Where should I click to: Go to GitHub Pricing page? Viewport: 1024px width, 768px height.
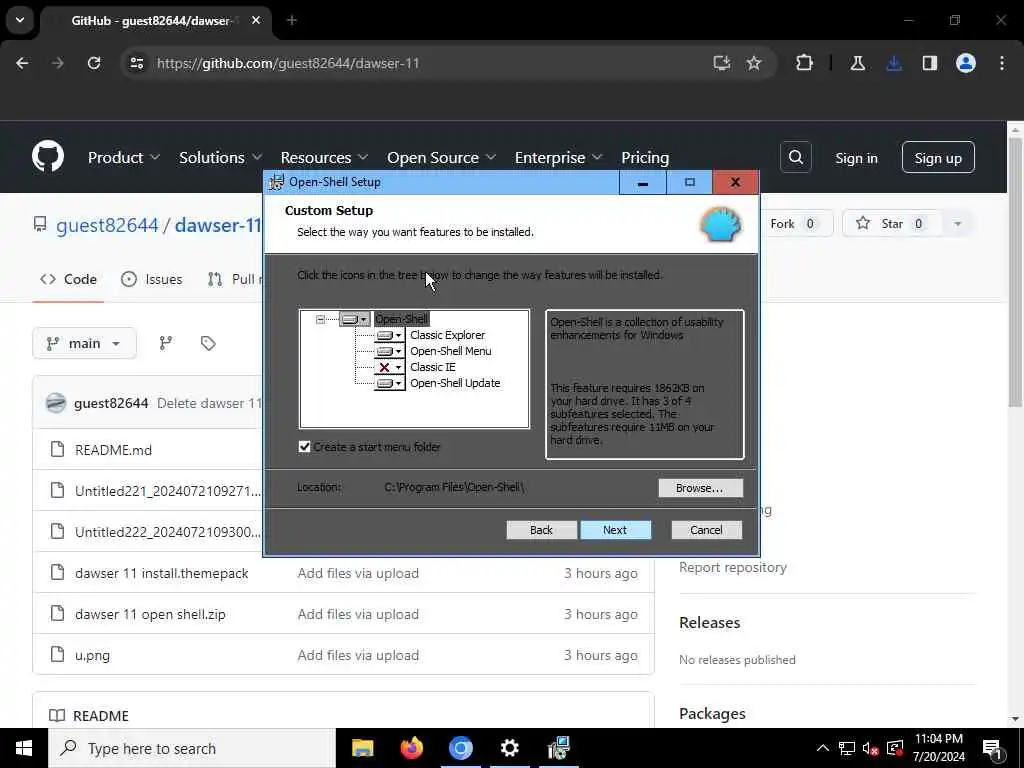point(645,157)
